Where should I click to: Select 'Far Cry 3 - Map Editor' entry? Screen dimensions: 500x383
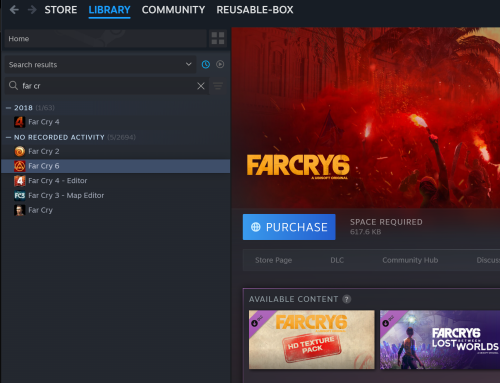pyautogui.click(x=116, y=195)
